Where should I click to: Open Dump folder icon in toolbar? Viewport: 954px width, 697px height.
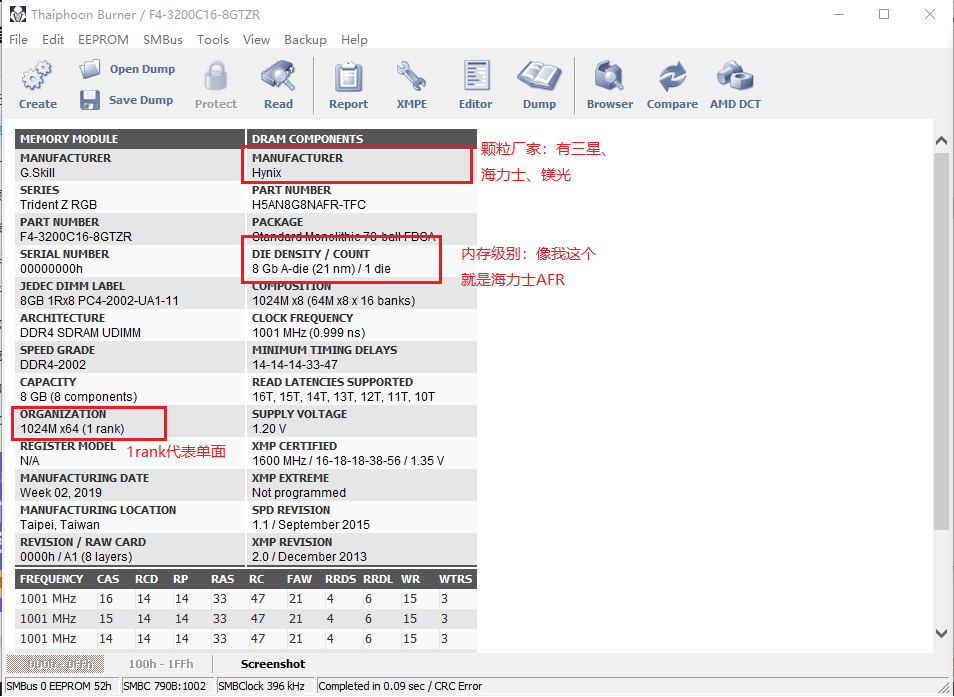click(91, 69)
